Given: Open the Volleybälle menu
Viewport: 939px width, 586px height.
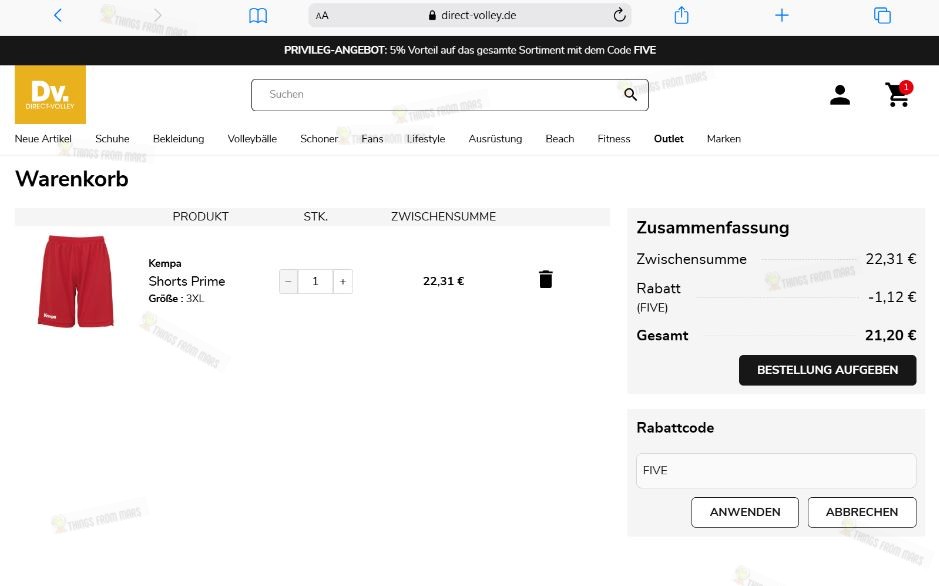Looking at the screenshot, I should (251, 138).
